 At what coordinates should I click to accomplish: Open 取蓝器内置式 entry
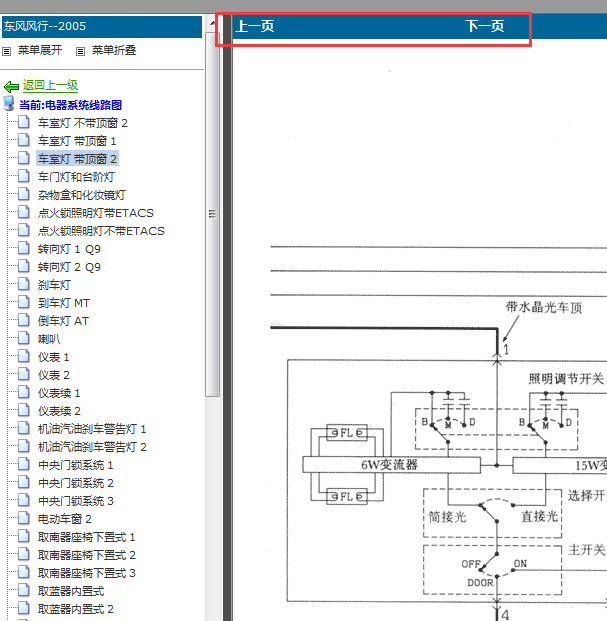tap(71, 591)
